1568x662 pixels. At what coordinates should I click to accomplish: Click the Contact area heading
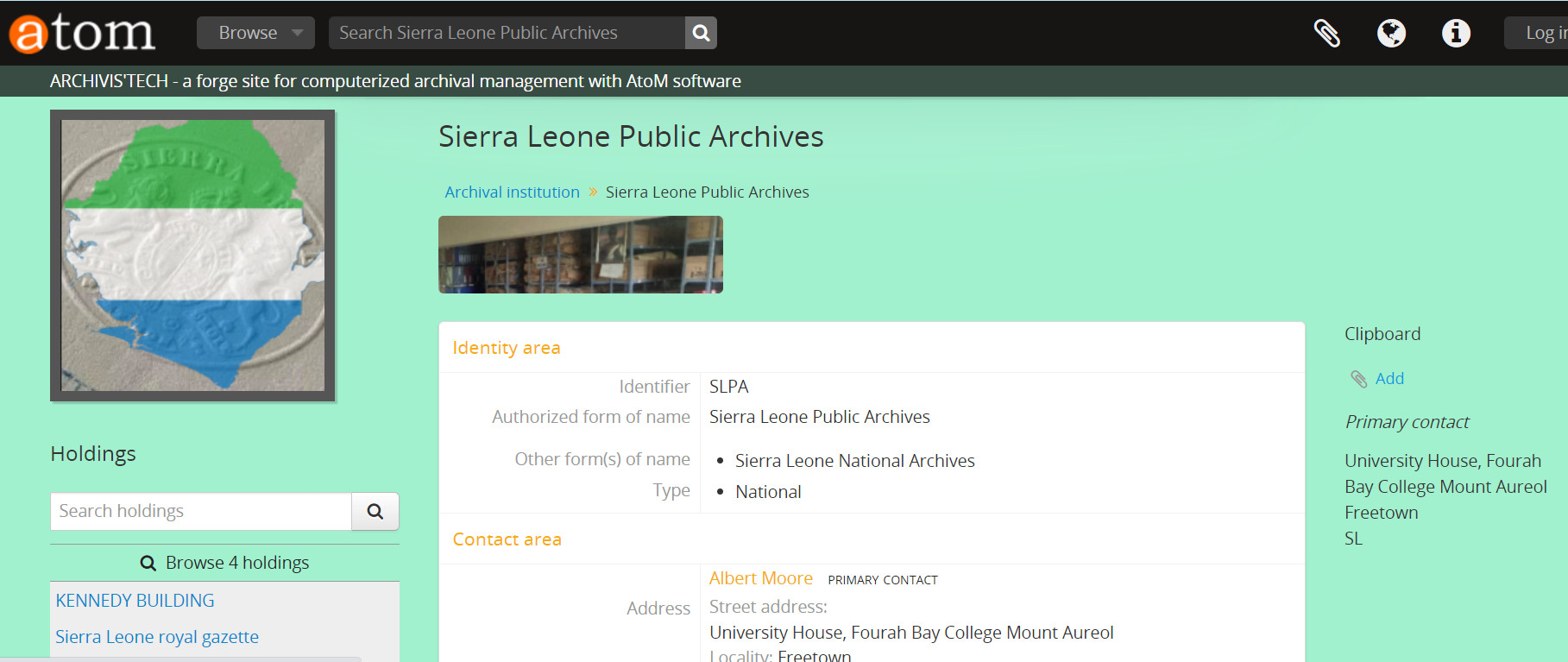point(507,539)
